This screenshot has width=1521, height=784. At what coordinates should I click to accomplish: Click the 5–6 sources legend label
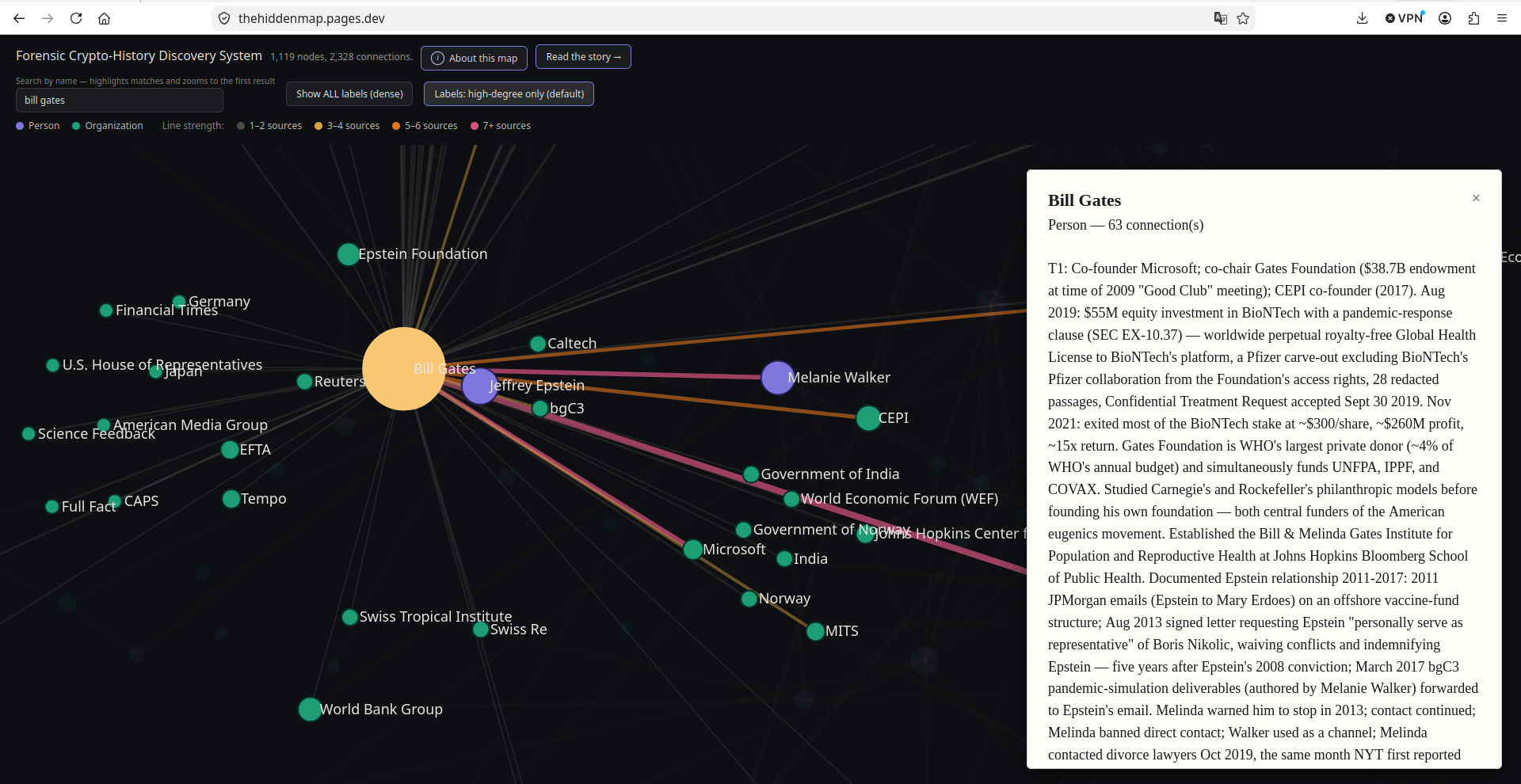pyautogui.click(x=431, y=126)
